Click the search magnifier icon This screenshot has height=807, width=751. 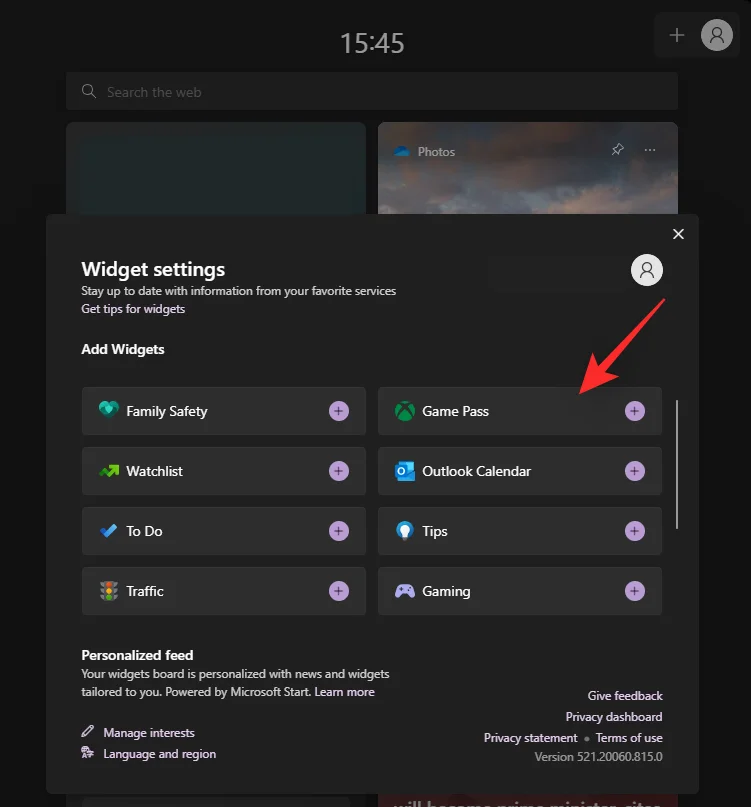click(89, 92)
